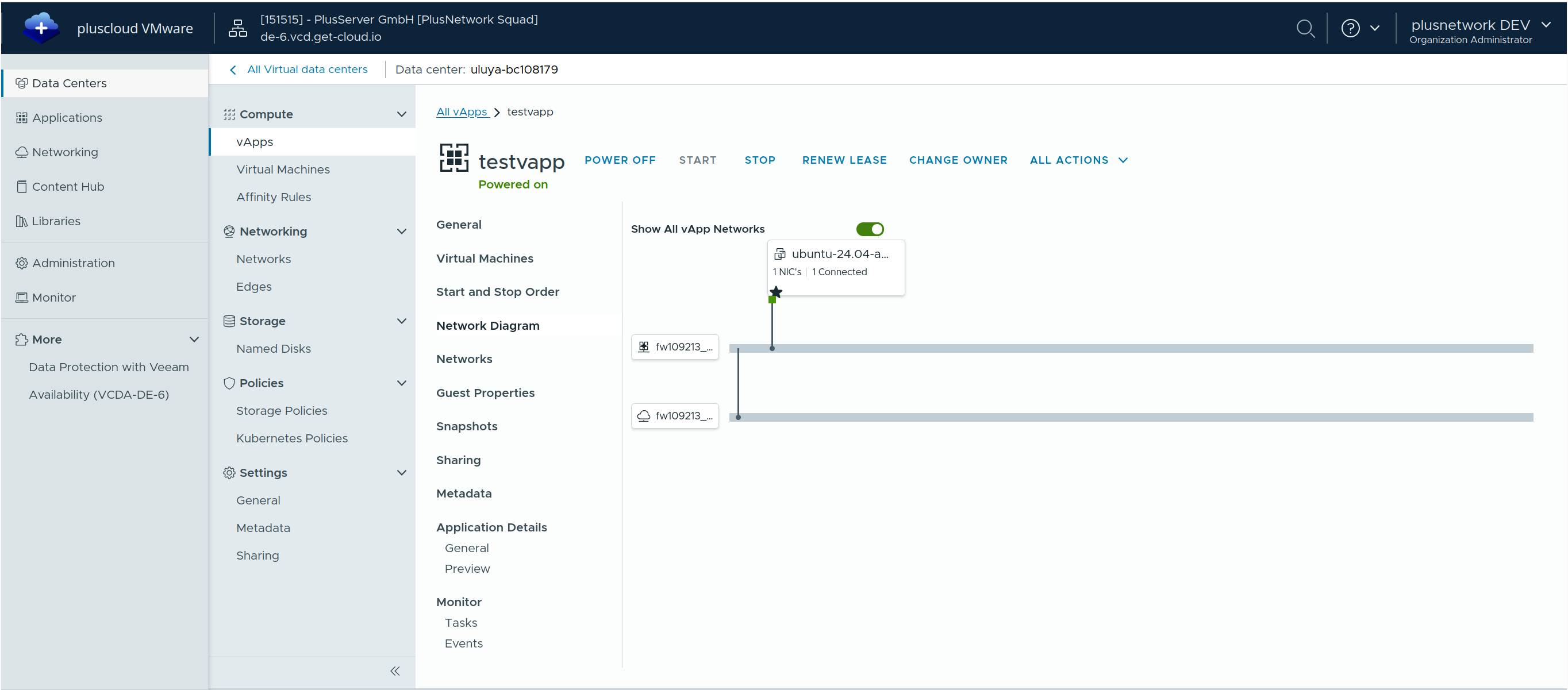Click the green NIC connection square

(x=772, y=299)
